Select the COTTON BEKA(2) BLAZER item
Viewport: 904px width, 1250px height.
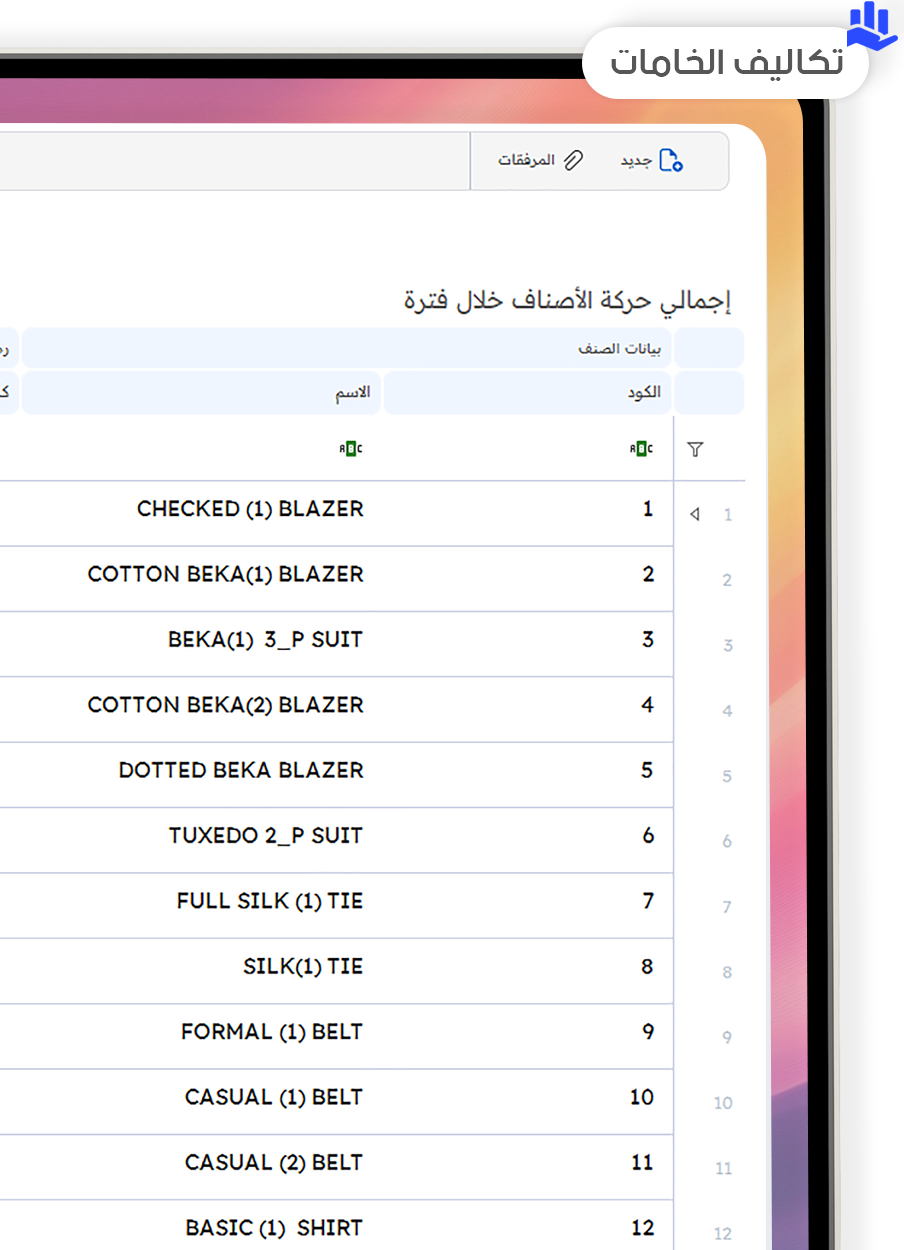(x=226, y=705)
